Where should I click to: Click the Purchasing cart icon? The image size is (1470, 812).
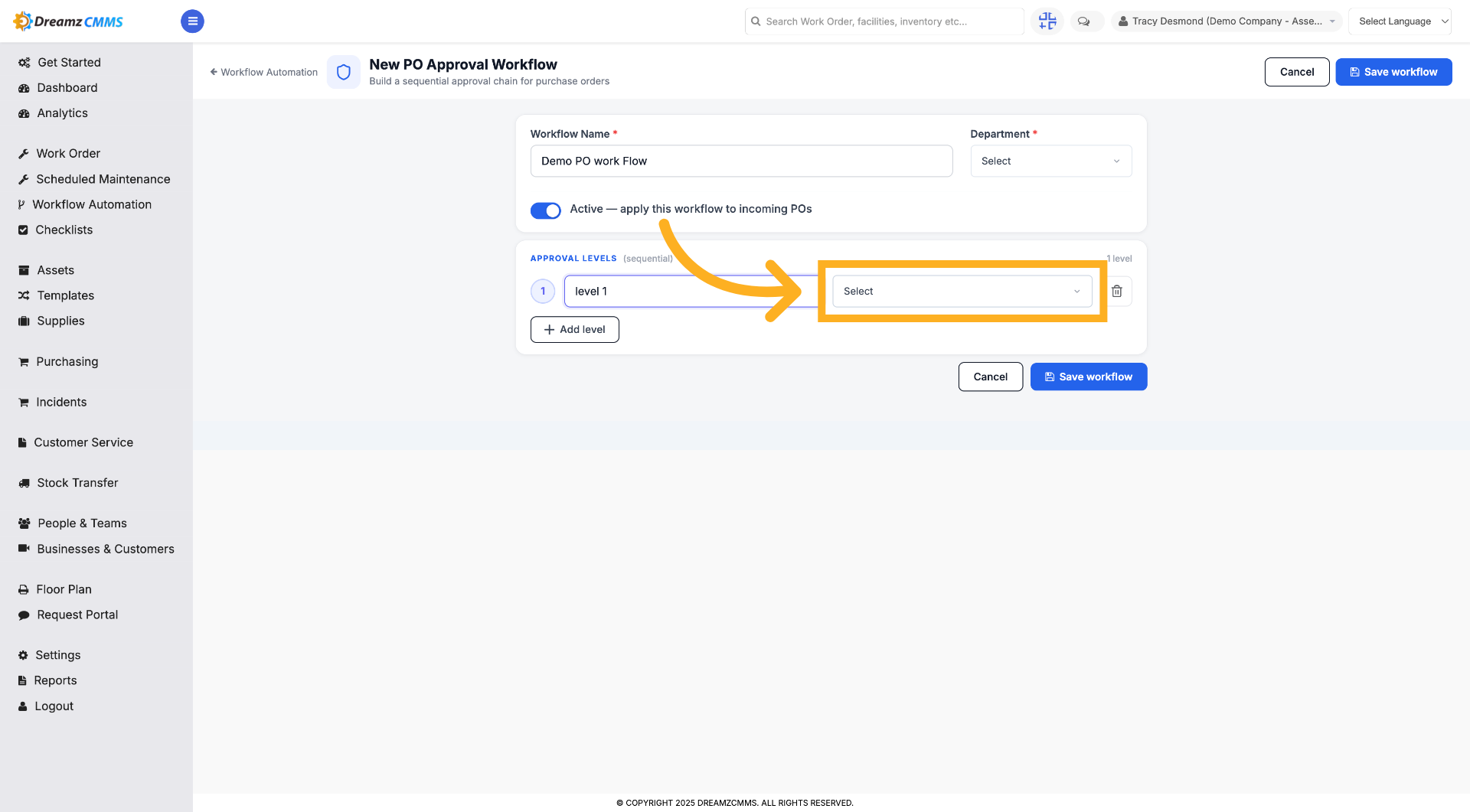coord(24,362)
